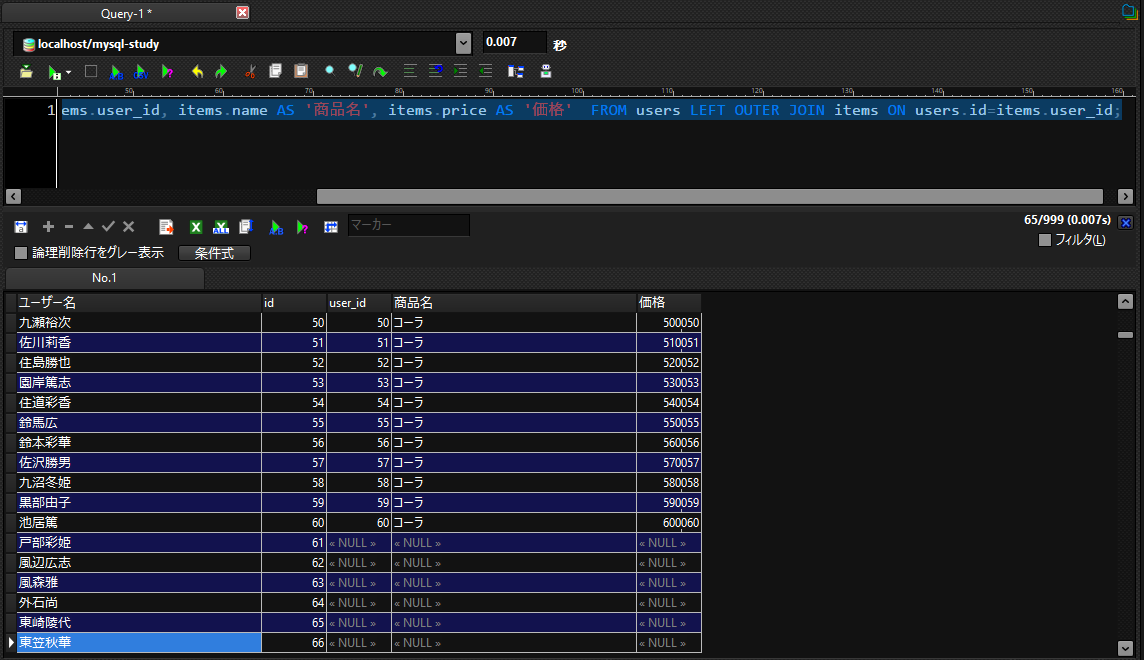Close the result panel with the blue X
The image size is (1144, 660).
[1126, 222]
